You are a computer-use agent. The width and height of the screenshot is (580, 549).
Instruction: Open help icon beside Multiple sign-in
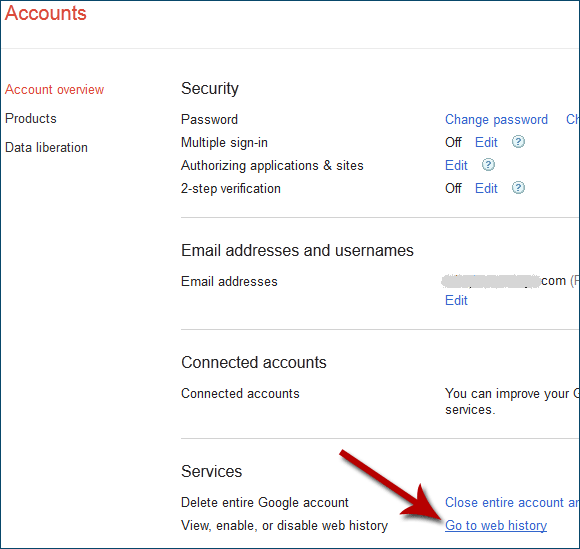click(518, 142)
